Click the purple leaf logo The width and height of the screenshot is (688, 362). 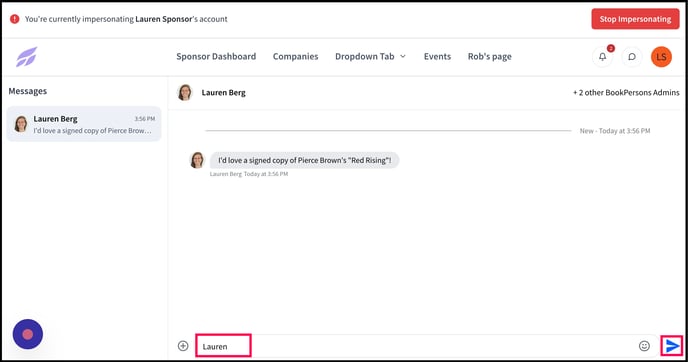point(27,57)
